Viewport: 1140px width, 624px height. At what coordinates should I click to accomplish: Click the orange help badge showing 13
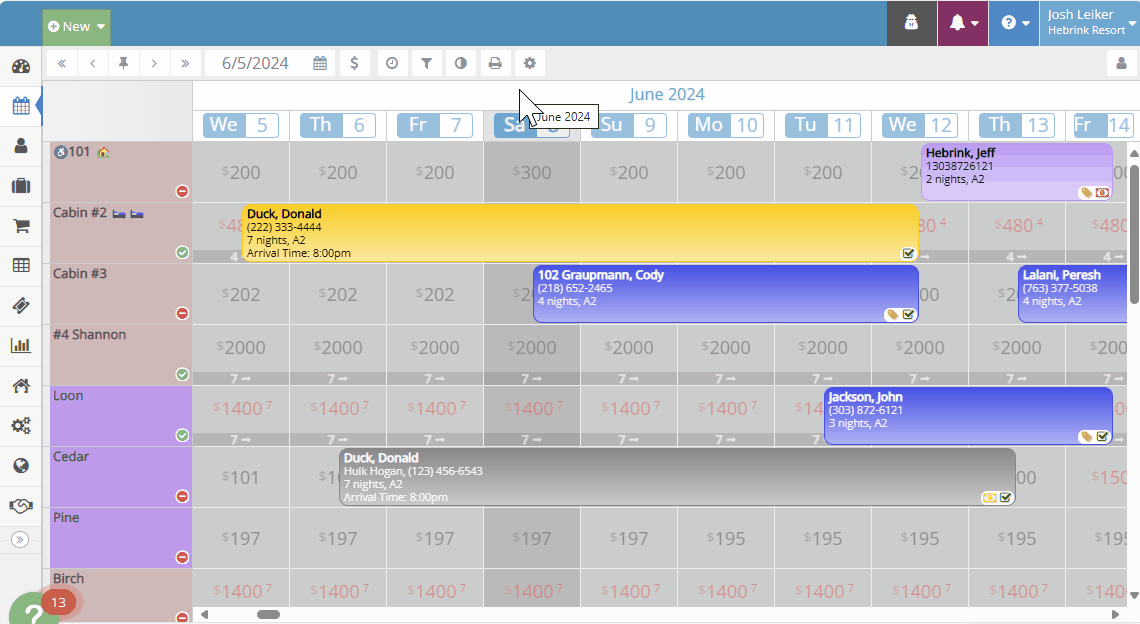(58, 603)
